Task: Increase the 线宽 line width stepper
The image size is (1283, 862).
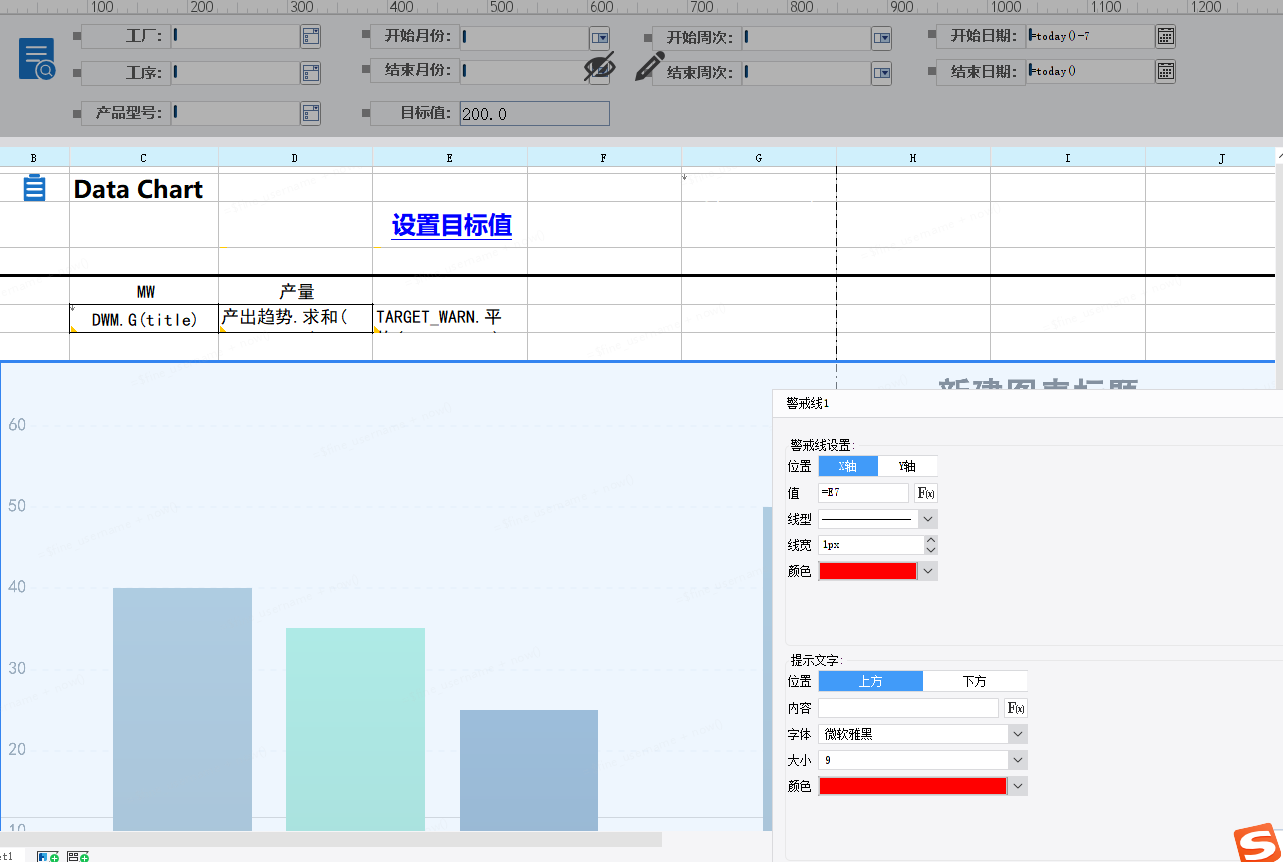Action: (x=931, y=540)
